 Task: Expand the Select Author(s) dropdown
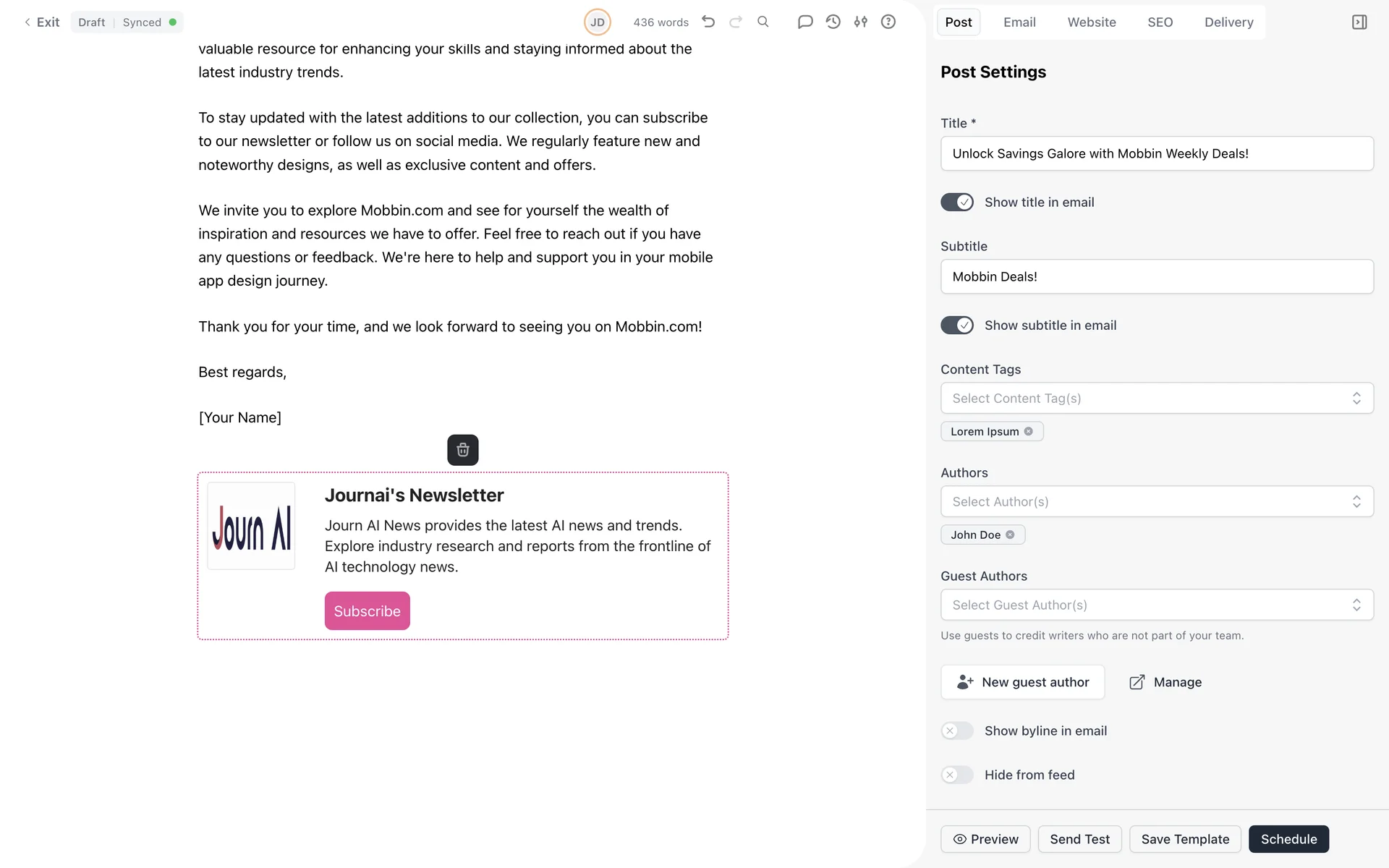click(1156, 502)
